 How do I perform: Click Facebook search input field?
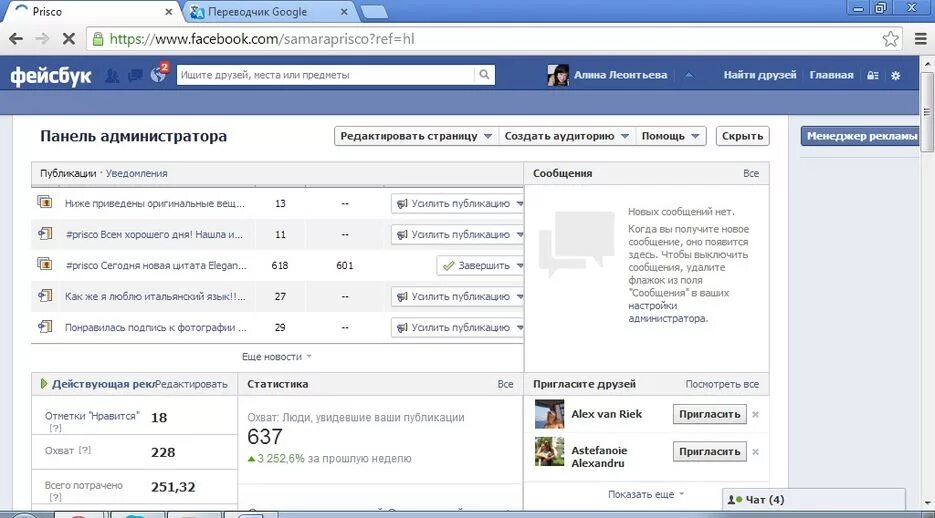click(x=326, y=75)
